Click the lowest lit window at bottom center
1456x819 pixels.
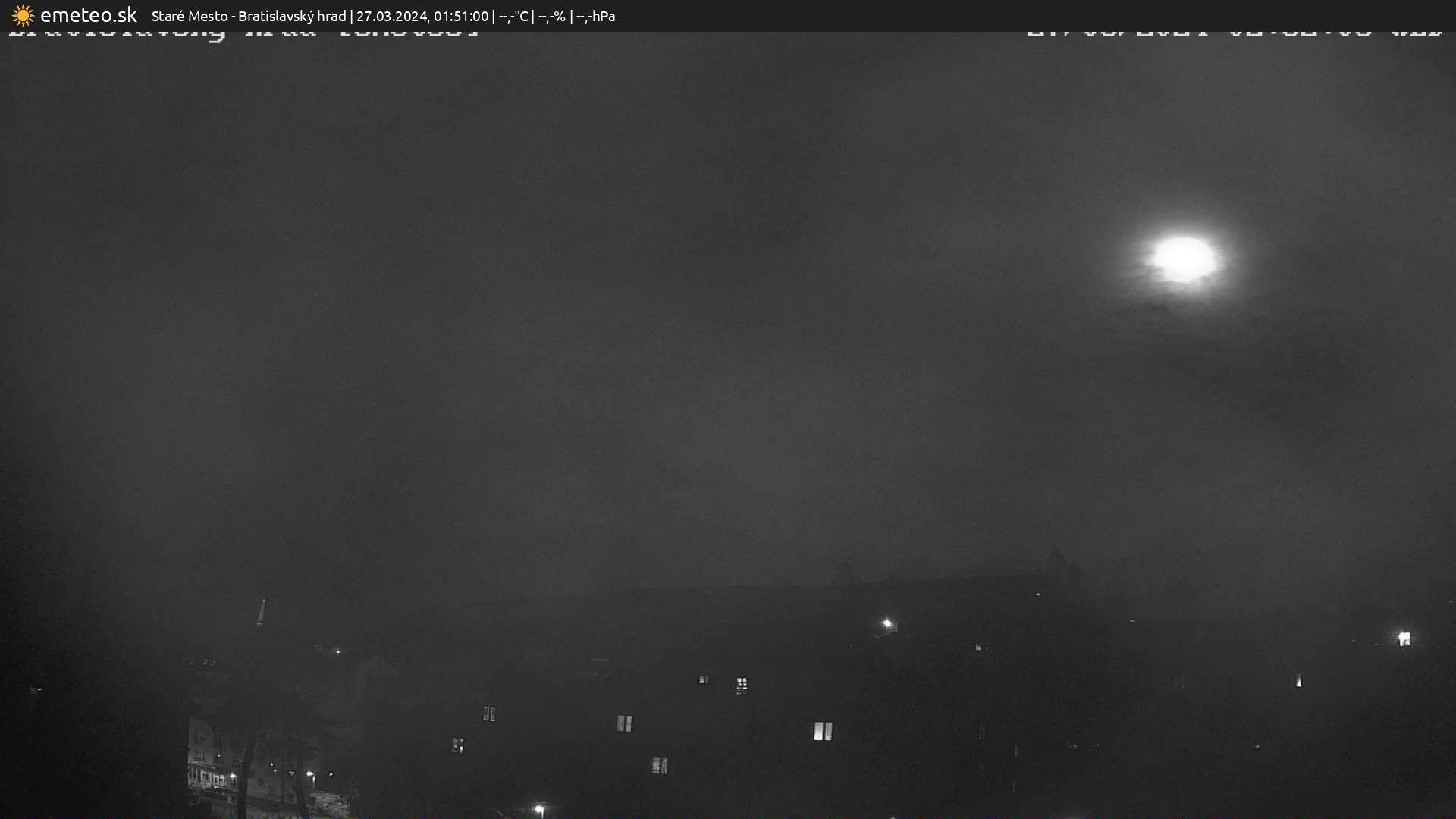click(x=660, y=765)
